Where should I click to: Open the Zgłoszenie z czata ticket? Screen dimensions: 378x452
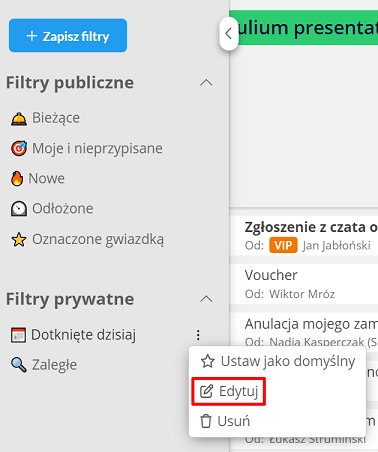tap(304, 236)
